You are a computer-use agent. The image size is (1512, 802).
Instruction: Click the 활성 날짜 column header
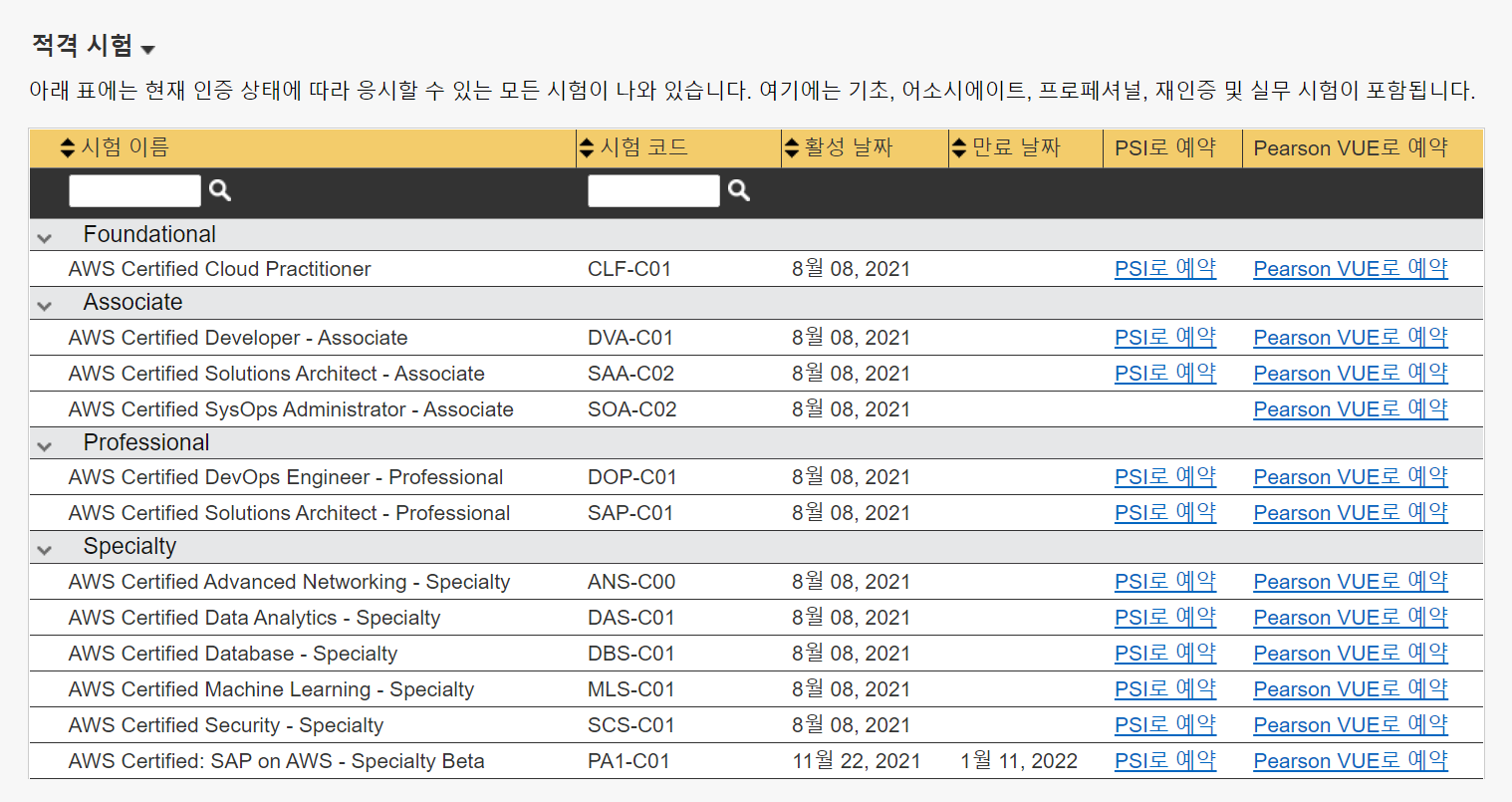coord(849,148)
